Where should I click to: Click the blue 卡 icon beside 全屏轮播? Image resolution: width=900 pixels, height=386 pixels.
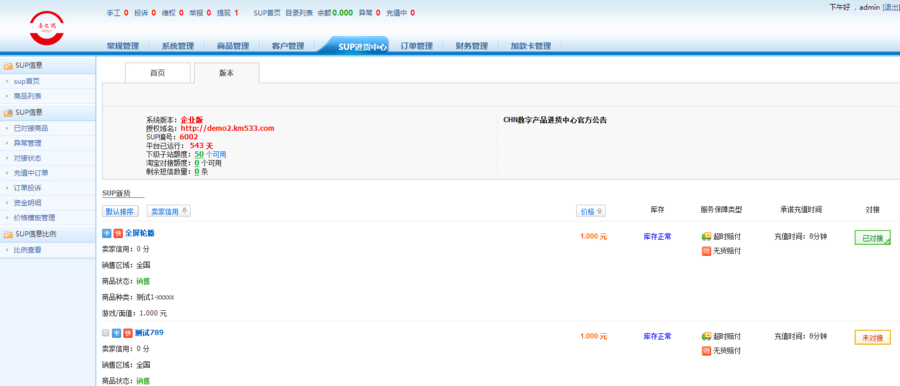click(x=106, y=233)
